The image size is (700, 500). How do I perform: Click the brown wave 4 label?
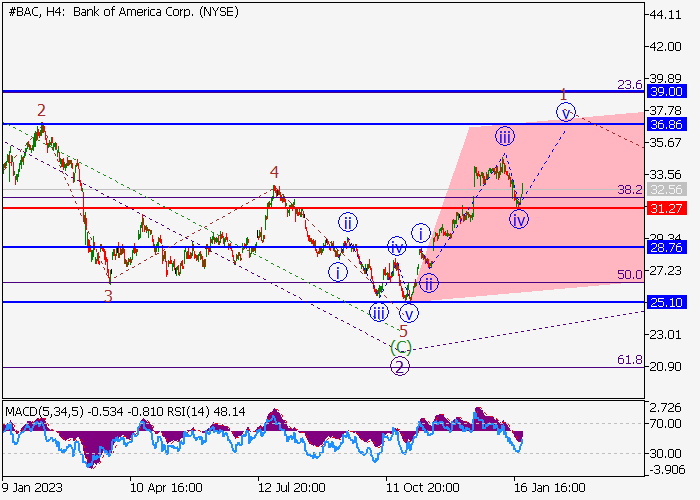(x=274, y=172)
